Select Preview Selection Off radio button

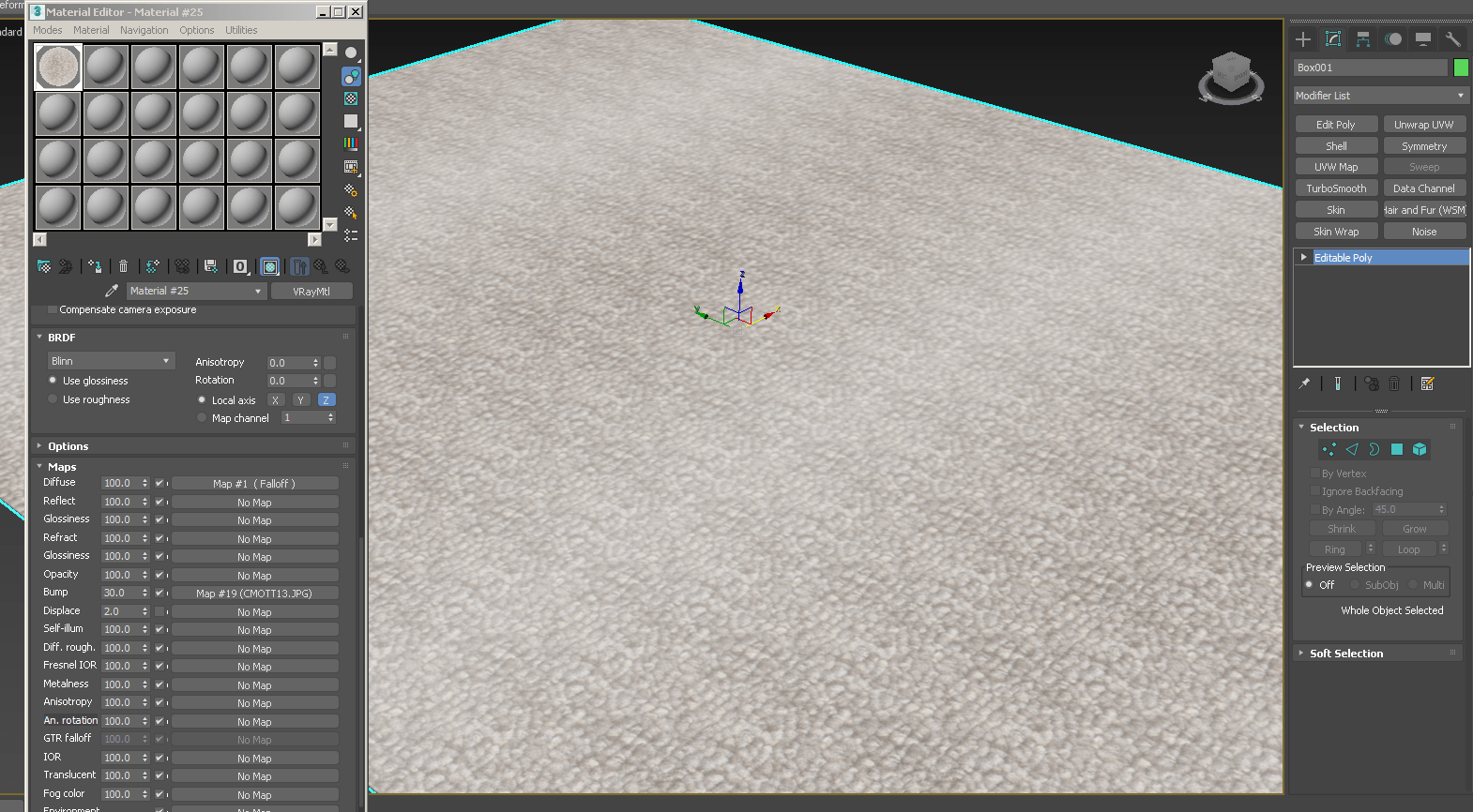(1310, 585)
